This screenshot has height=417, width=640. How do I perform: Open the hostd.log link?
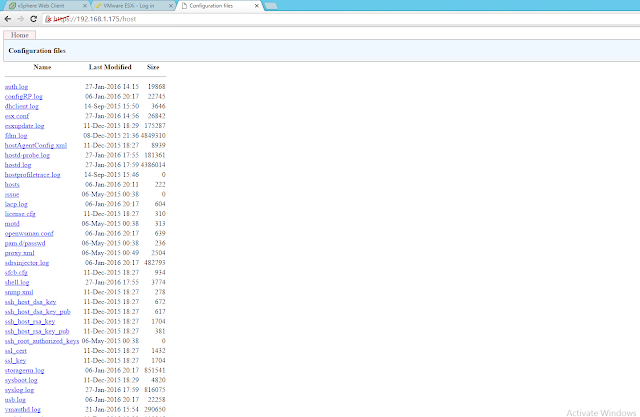pos(18,165)
